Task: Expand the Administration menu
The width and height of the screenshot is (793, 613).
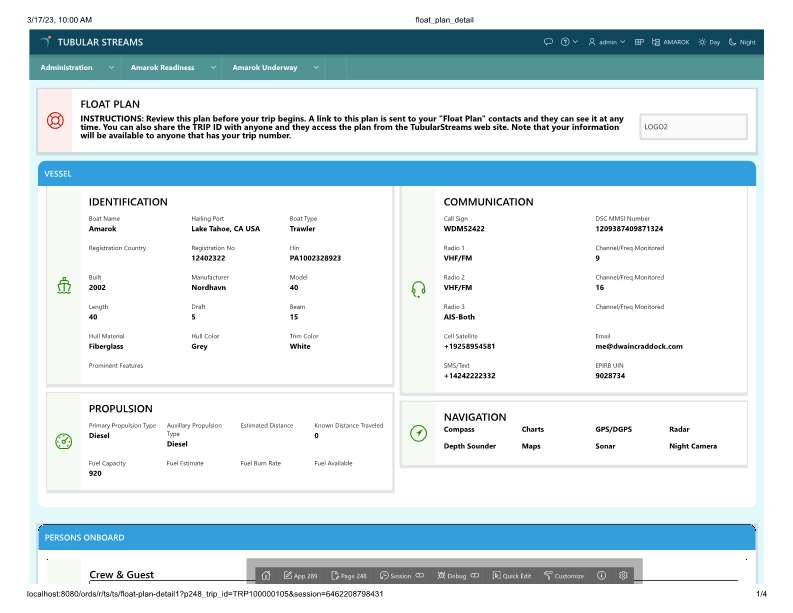Action: tap(78, 68)
